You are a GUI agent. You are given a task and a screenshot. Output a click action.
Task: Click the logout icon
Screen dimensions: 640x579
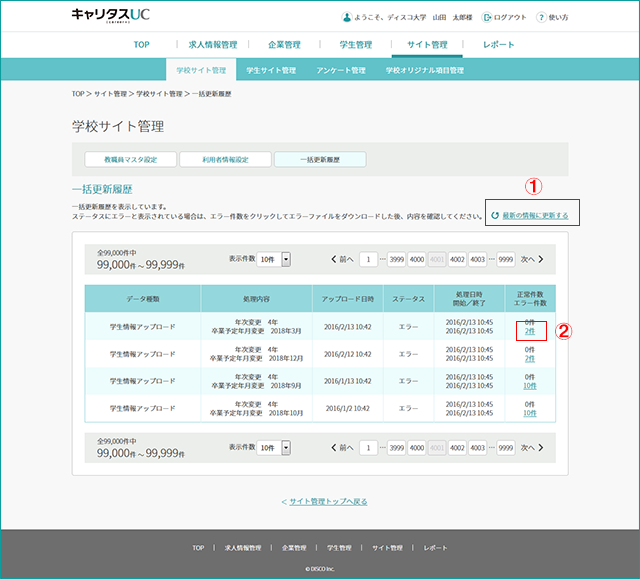pos(487,17)
